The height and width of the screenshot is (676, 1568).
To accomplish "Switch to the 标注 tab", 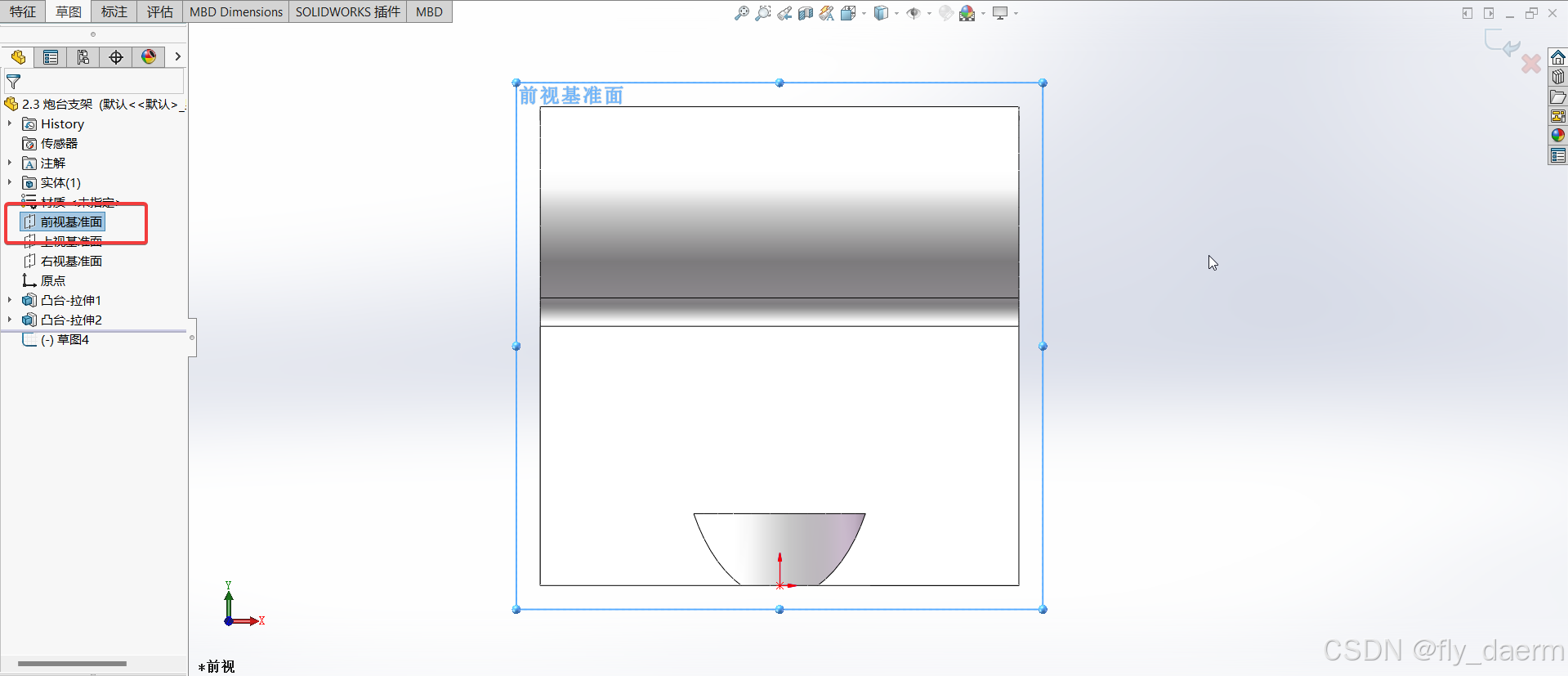I will pyautogui.click(x=114, y=11).
